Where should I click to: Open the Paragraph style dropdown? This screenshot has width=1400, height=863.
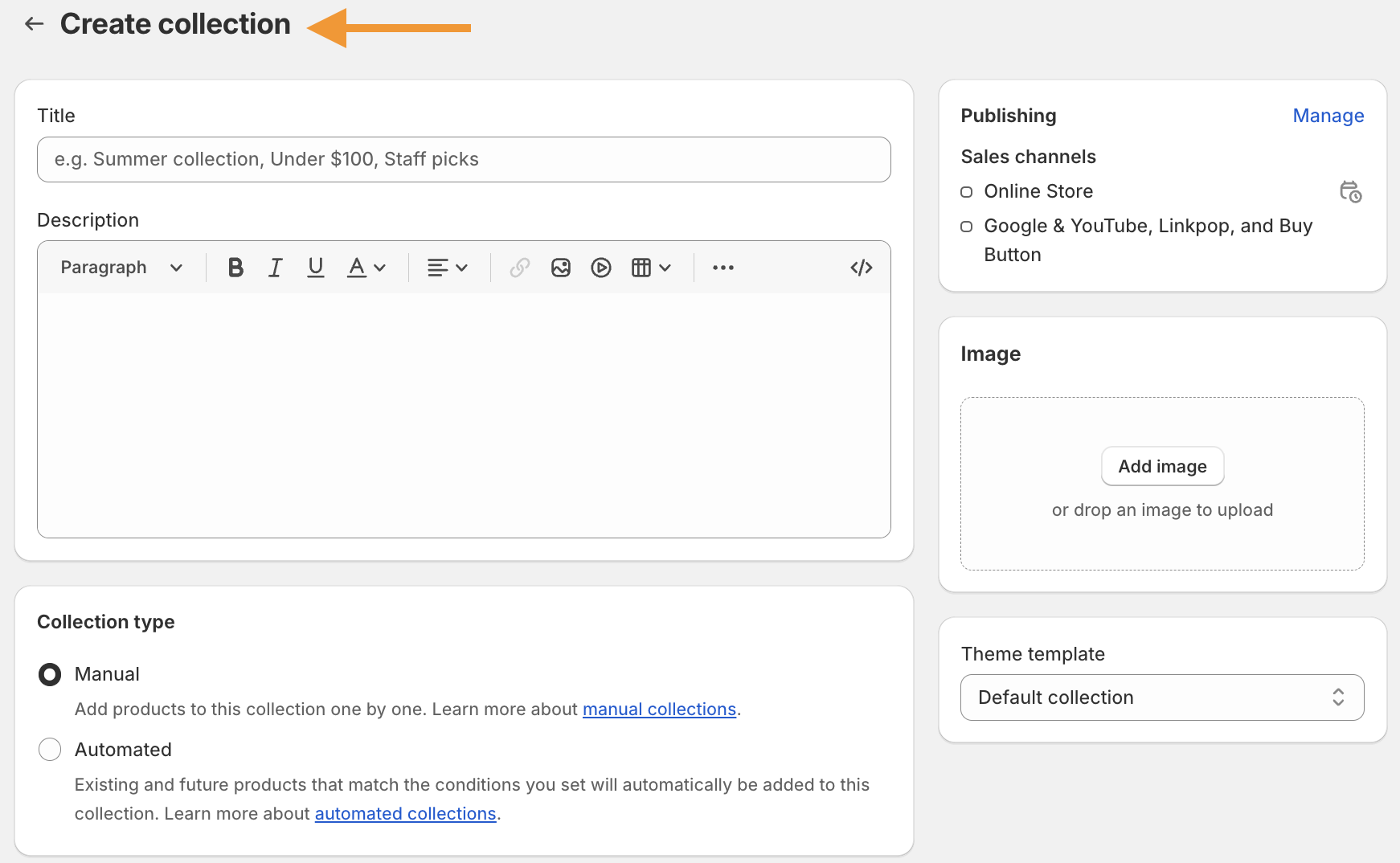pos(121,268)
